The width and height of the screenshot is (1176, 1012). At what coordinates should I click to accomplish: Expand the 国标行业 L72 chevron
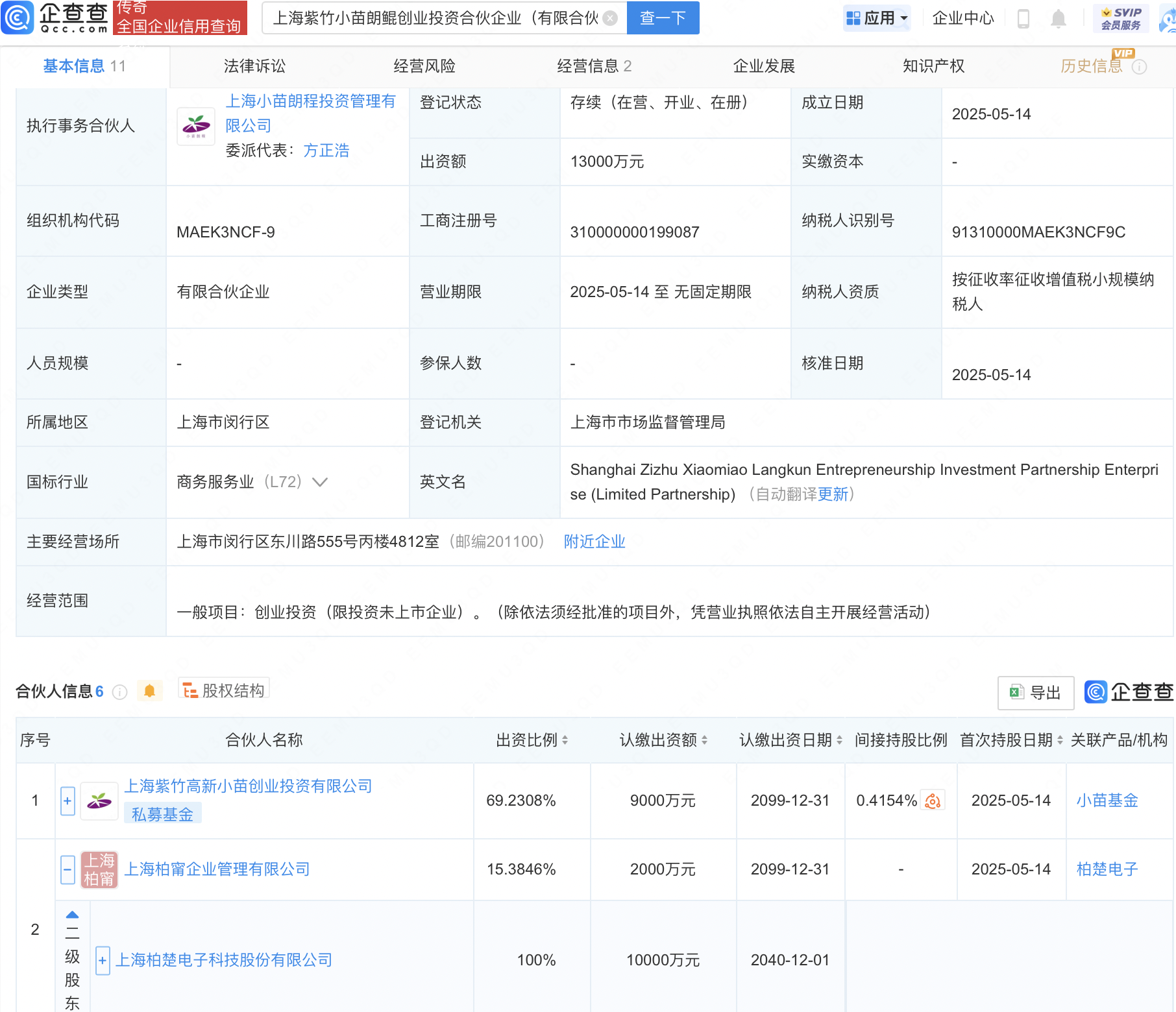coord(320,482)
